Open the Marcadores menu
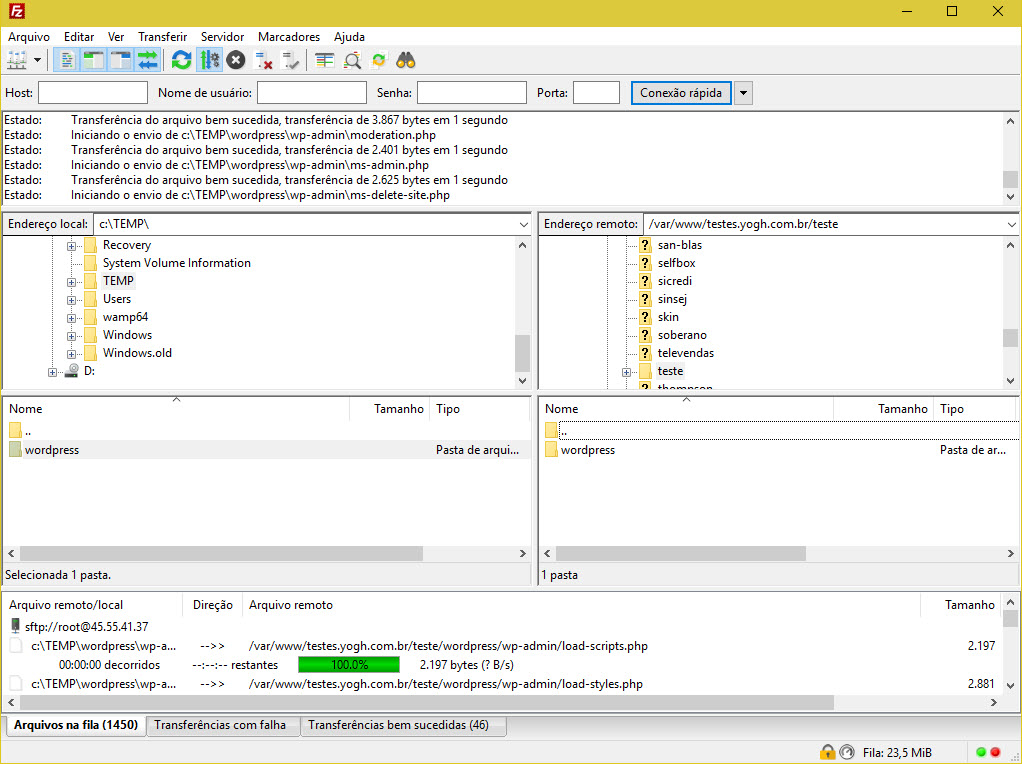Screen dimensions: 1022x764 (x=289, y=37)
